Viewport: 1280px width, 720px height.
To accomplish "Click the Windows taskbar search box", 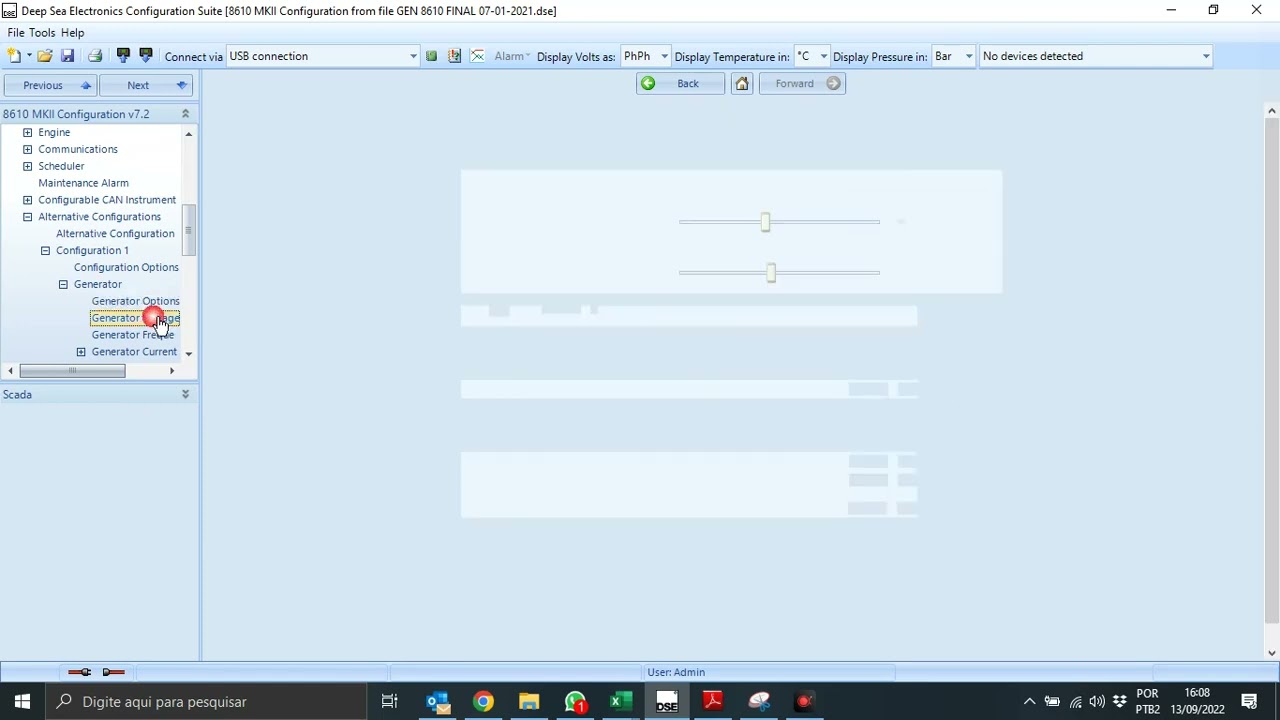I will 207,702.
